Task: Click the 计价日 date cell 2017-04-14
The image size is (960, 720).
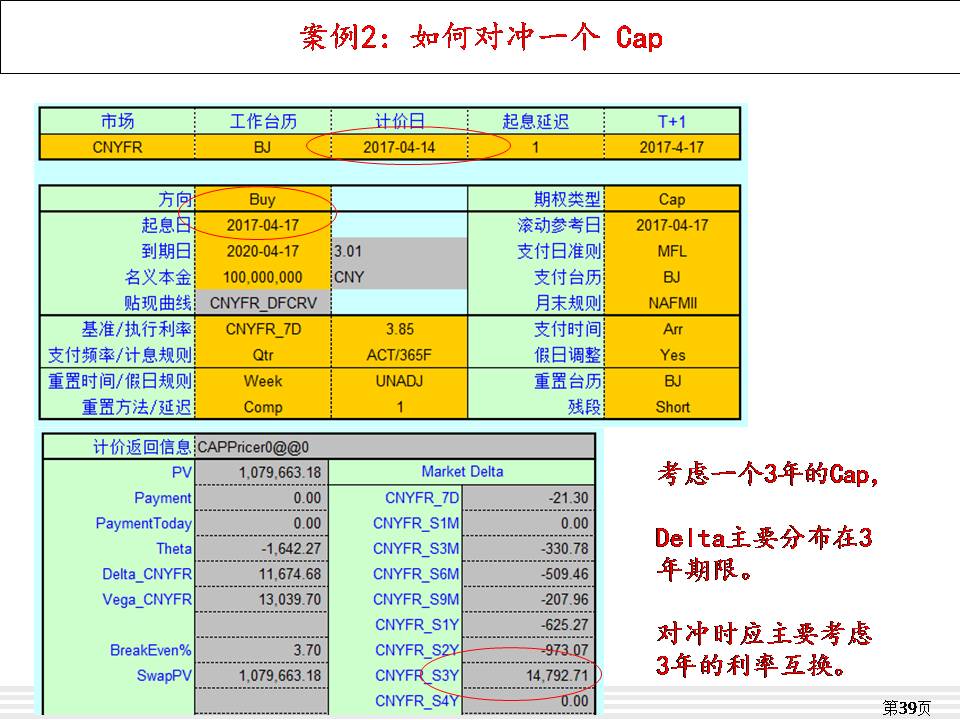Action: point(400,147)
